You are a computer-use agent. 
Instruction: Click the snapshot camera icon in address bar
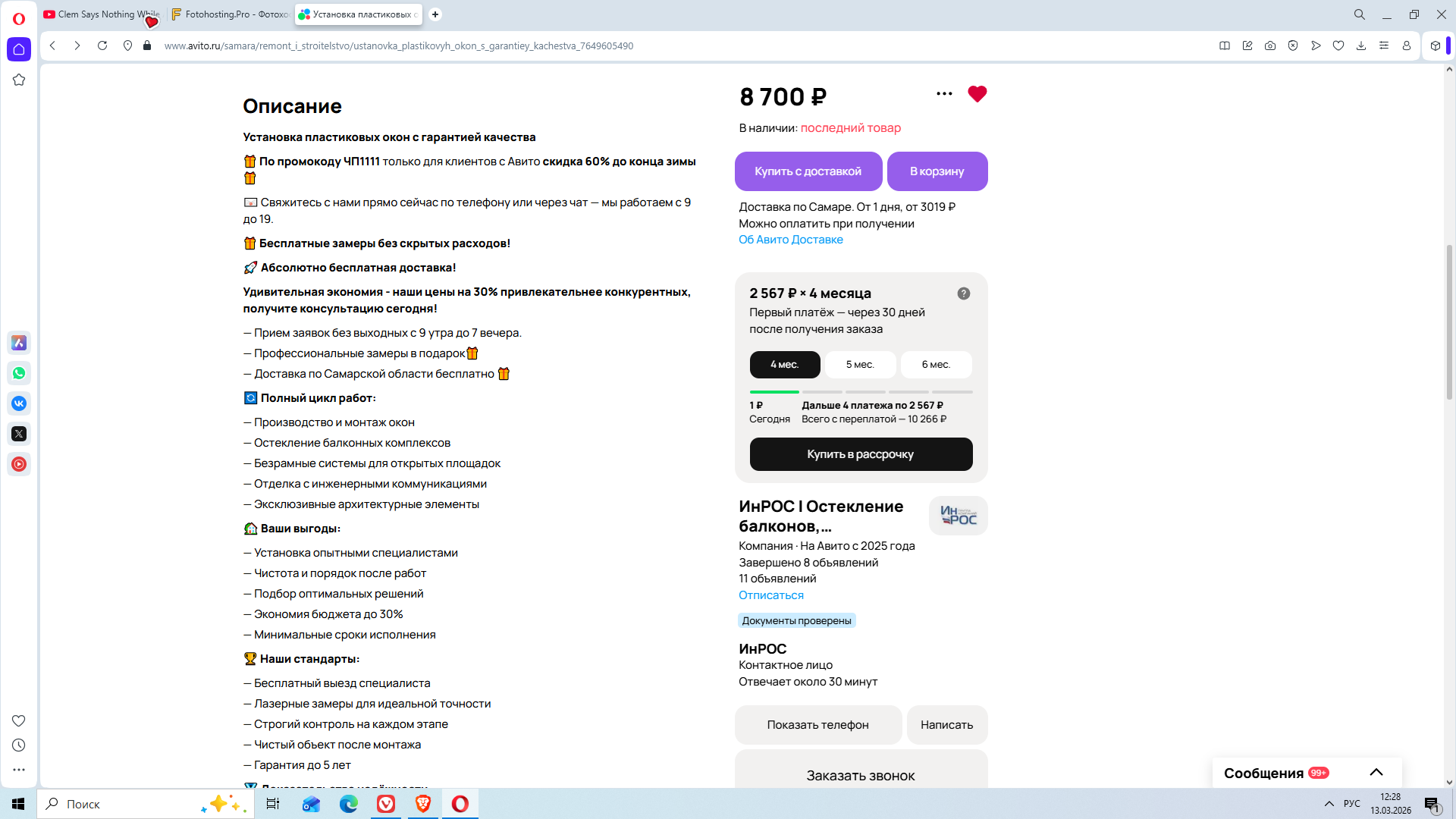pos(1270,45)
